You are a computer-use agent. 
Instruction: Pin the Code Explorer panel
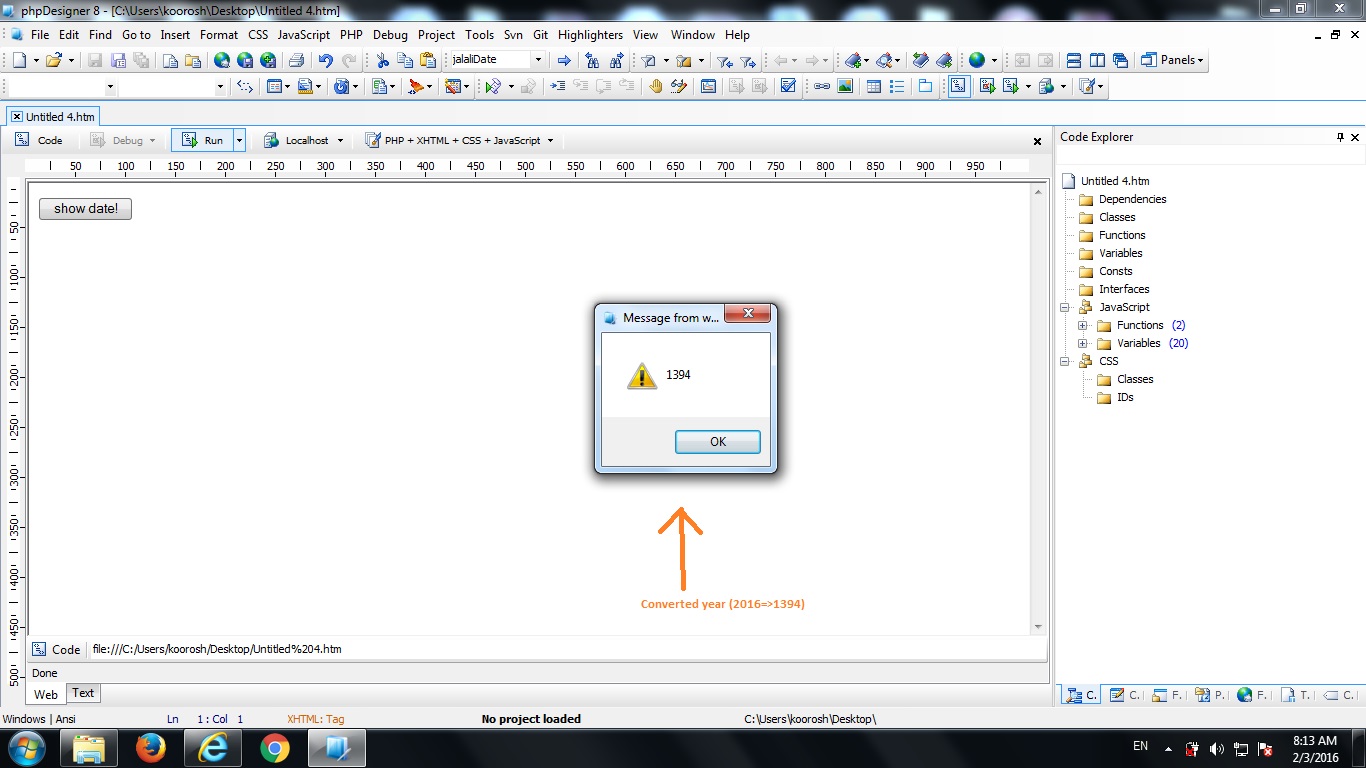click(1340, 137)
